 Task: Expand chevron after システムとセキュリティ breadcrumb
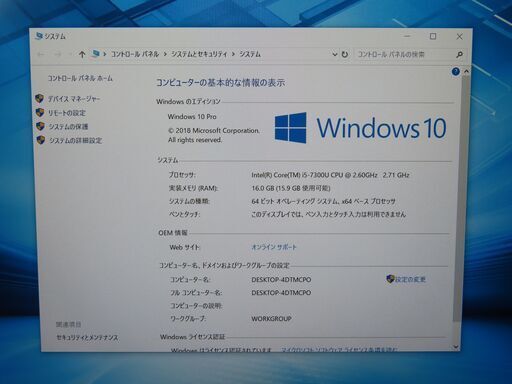pyautogui.click(x=233, y=54)
